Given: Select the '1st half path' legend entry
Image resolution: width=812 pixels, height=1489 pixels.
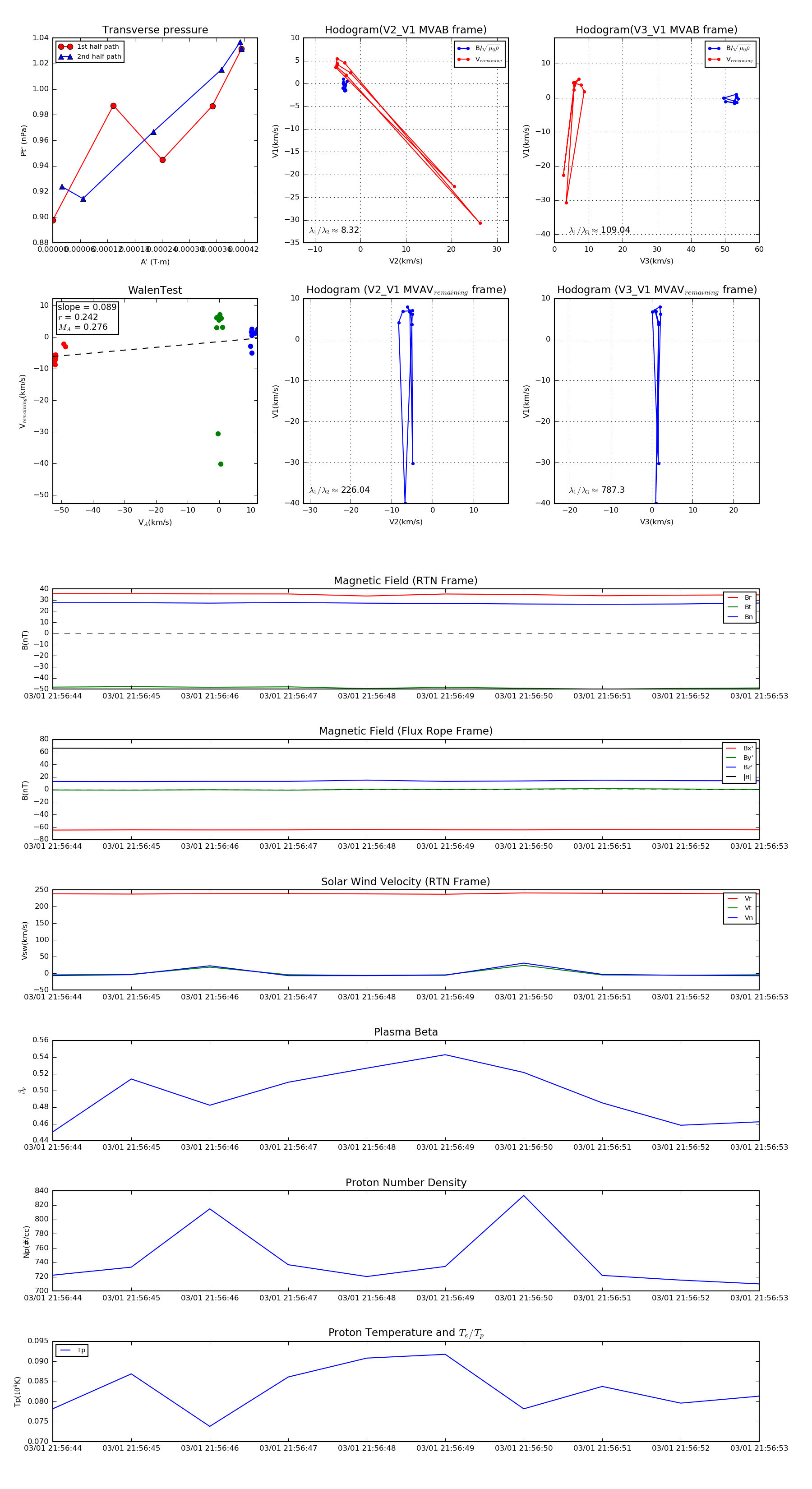Looking at the screenshot, I should [90, 47].
